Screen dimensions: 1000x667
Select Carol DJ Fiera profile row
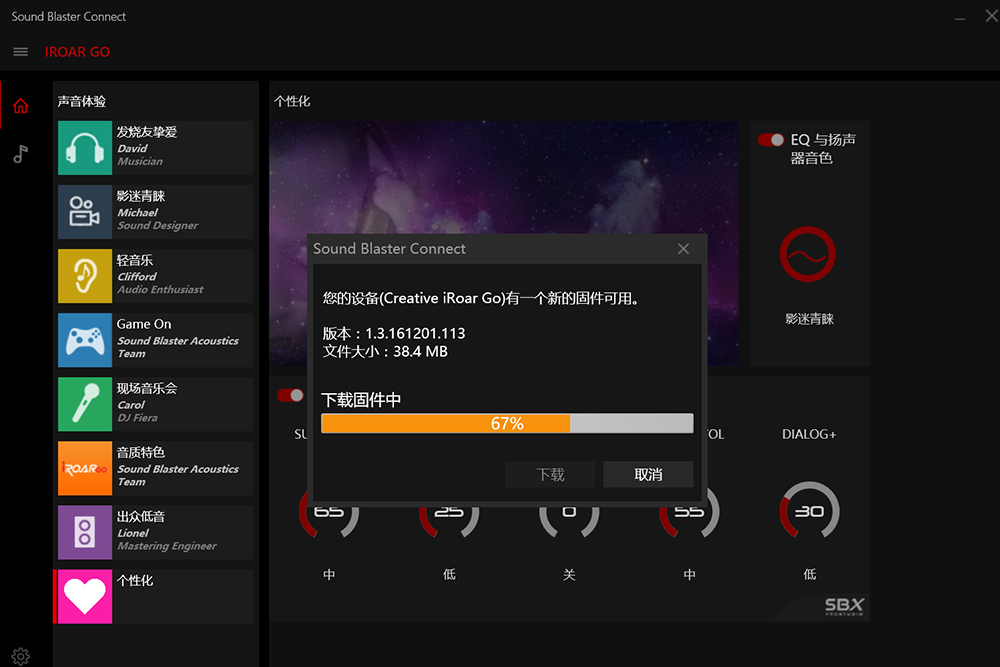coord(156,404)
